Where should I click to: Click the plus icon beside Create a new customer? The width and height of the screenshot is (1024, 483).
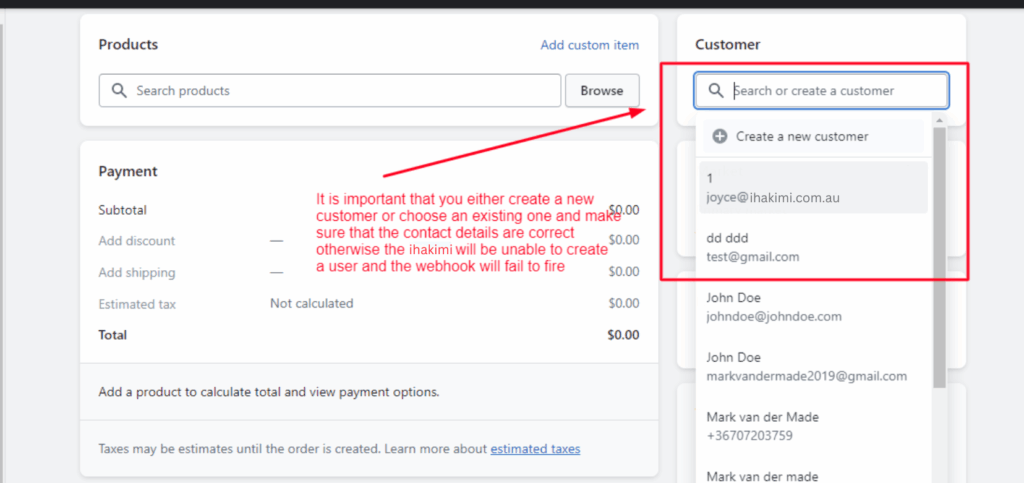[x=720, y=137]
